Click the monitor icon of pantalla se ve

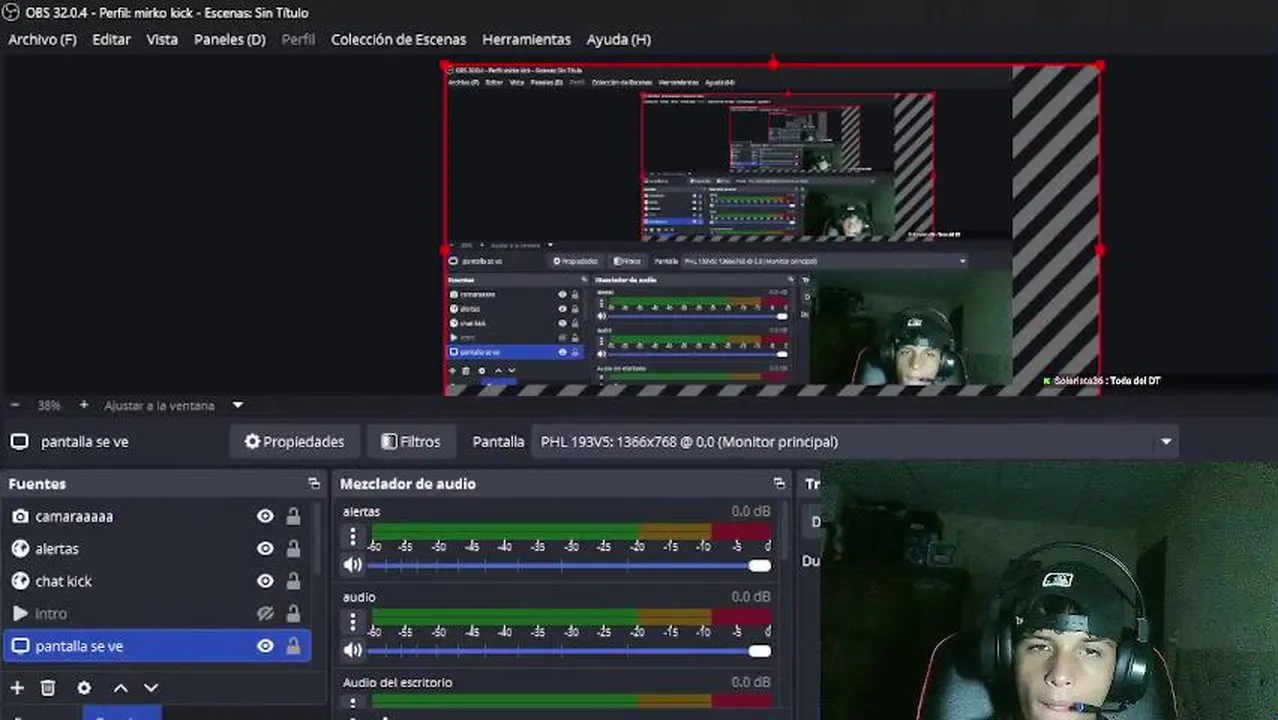20,646
